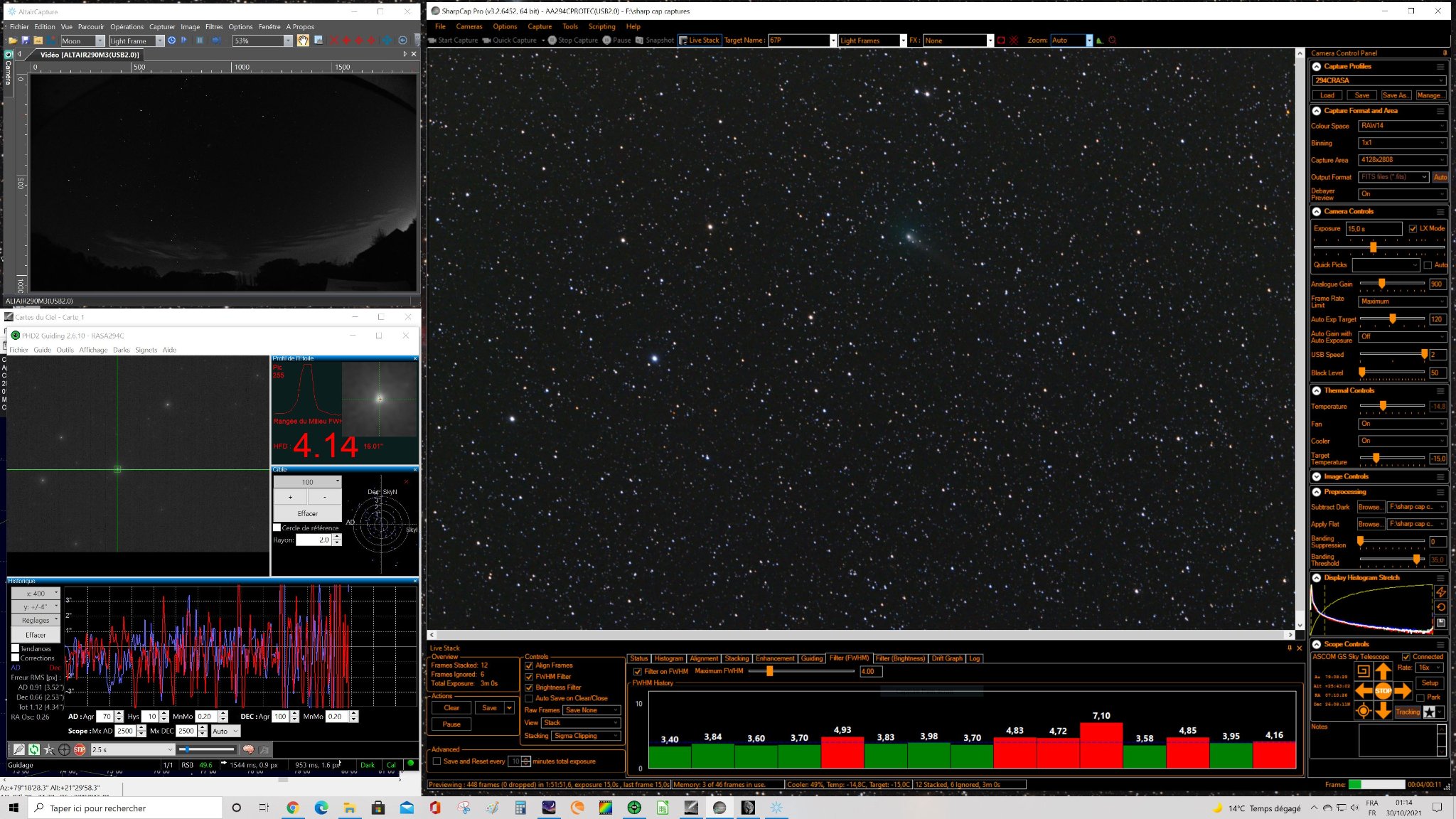Image resolution: width=1456 pixels, height=819 pixels.
Task: Click the red STOP sign icon in PHD2
Action: [x=80, y=749]
